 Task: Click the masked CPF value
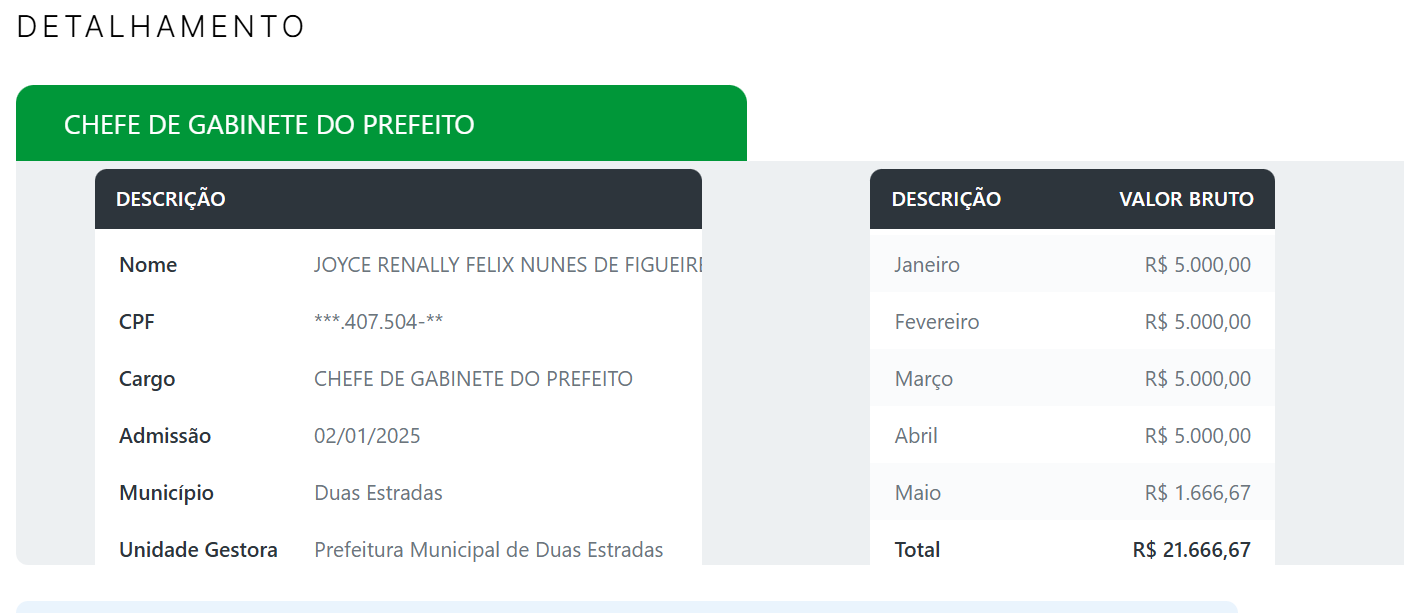379,322
